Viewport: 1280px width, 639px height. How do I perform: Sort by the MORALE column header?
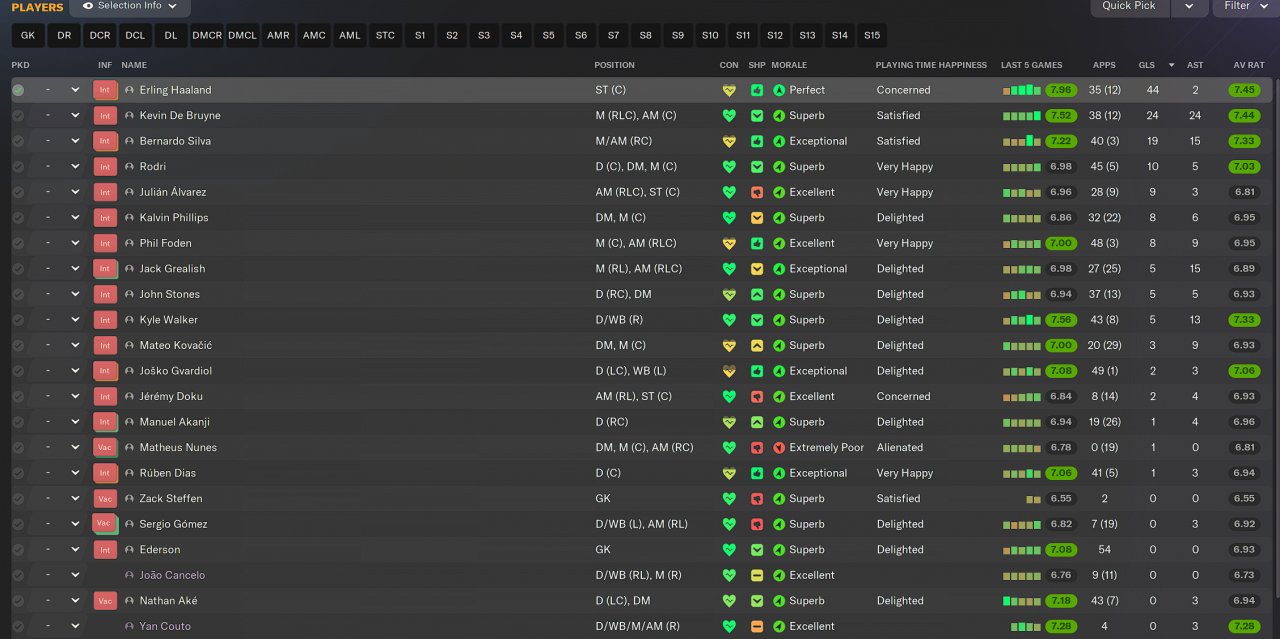(x=789, y=65)
